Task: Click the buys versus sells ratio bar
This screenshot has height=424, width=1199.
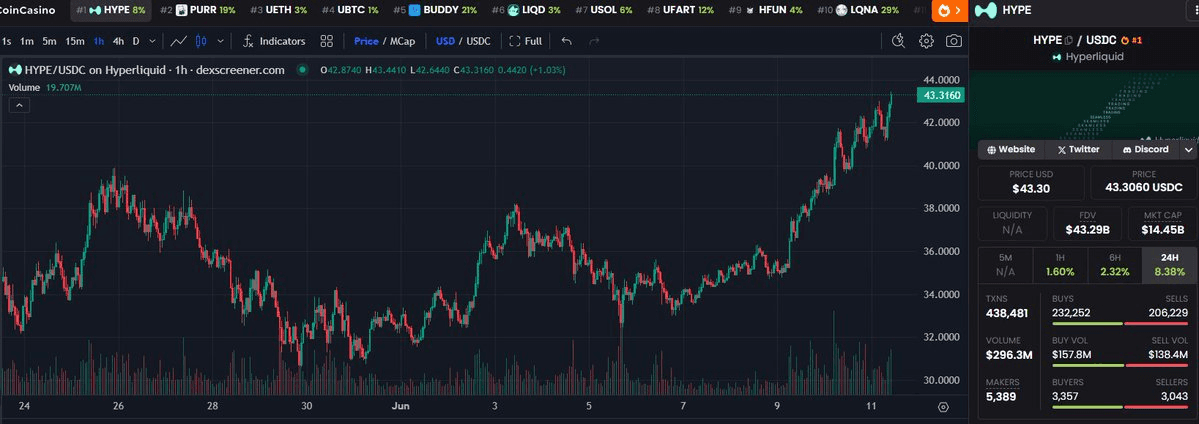Action: (x=1119, y=324)
